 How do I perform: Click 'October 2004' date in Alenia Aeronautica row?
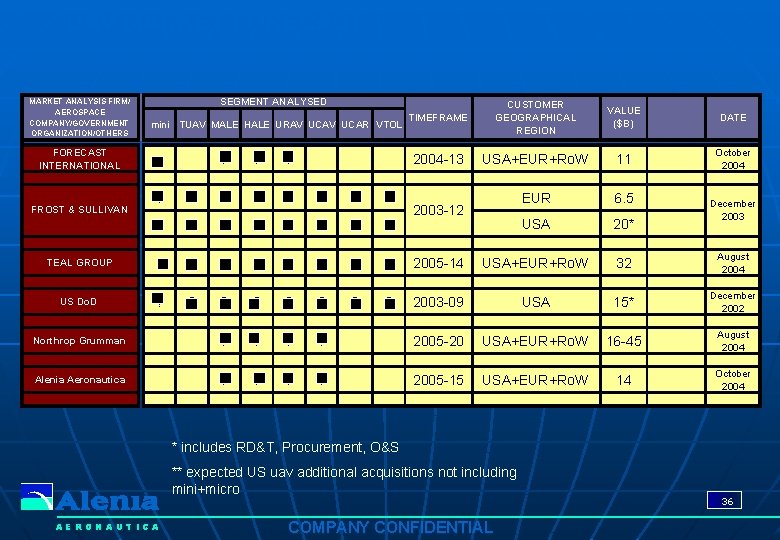click(x=733, y=380)
